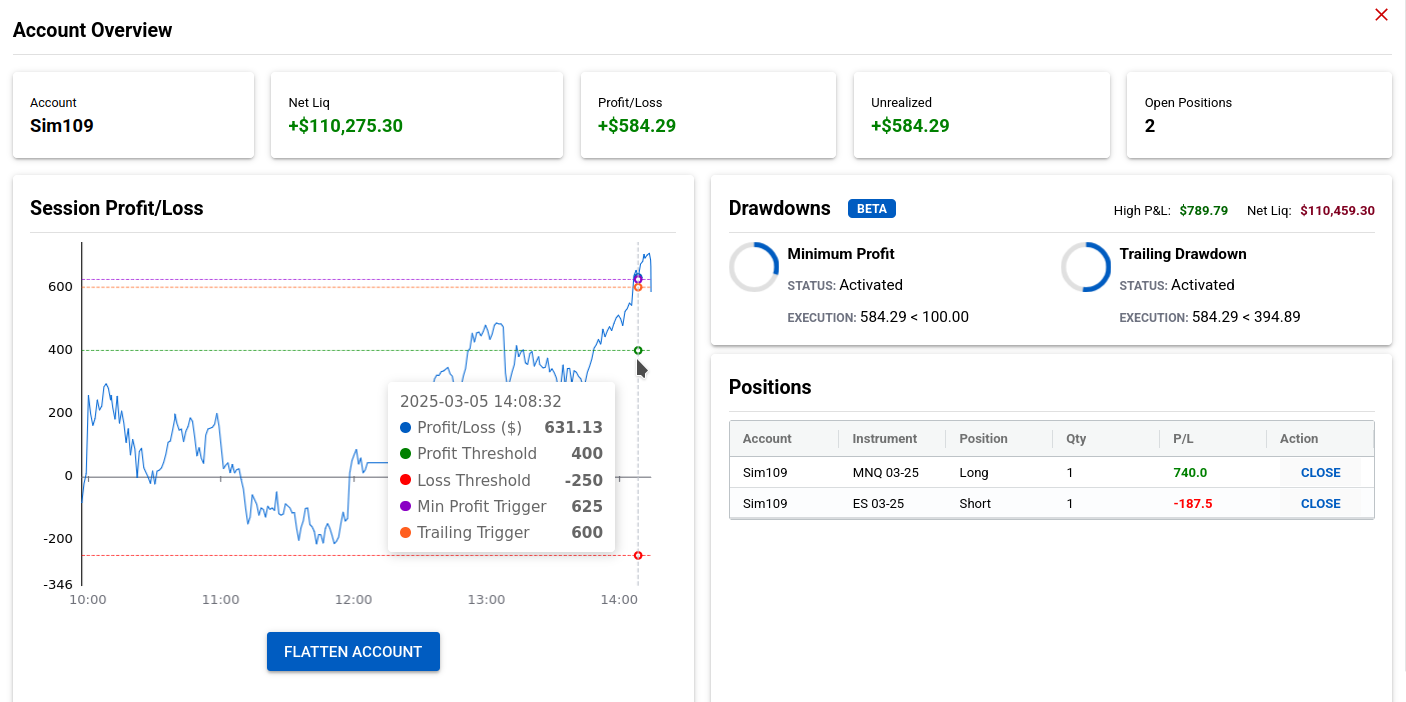Viewport: 1406px width, 702px height.
Task: Click the red trigger marker on the crosshair line
Action: (638, 555)
